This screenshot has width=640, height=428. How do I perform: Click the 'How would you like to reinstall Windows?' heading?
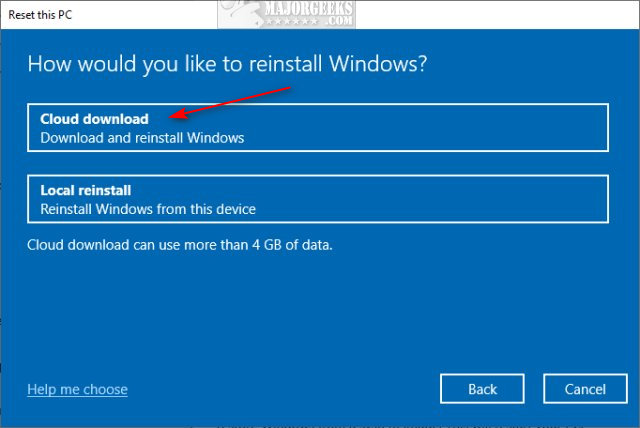(x=227, y=64)
